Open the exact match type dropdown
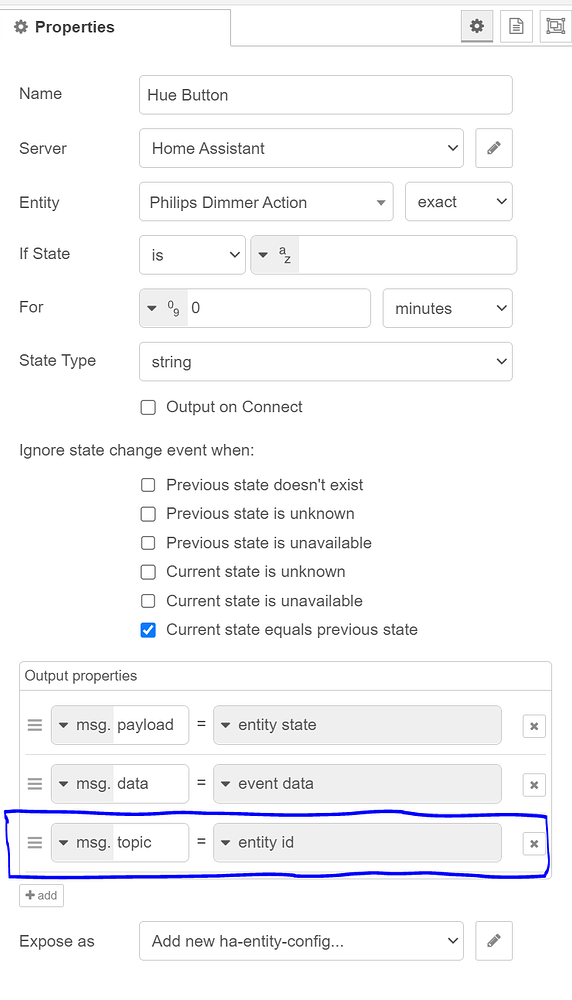The width and height of the screenshot is (572, 1000). pos(458,202)
